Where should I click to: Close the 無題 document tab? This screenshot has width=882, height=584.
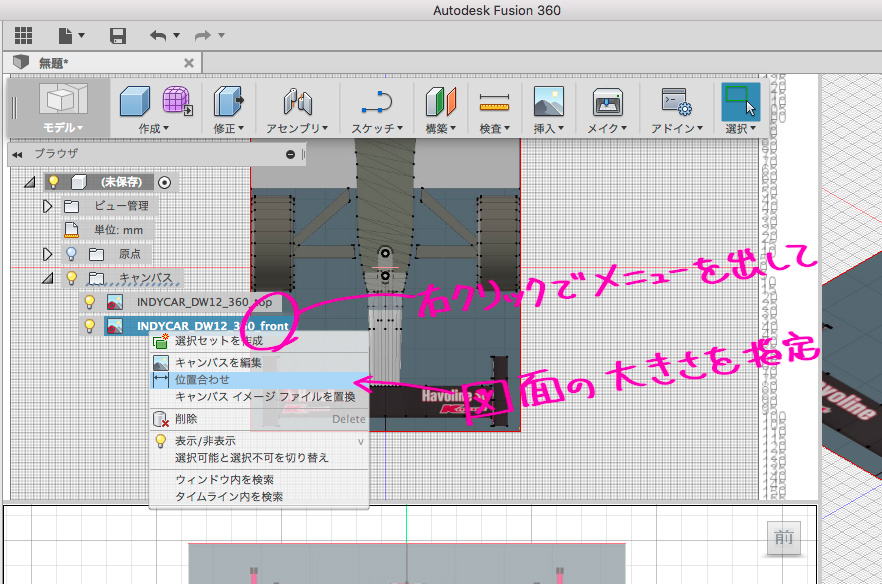click(189, 63)
